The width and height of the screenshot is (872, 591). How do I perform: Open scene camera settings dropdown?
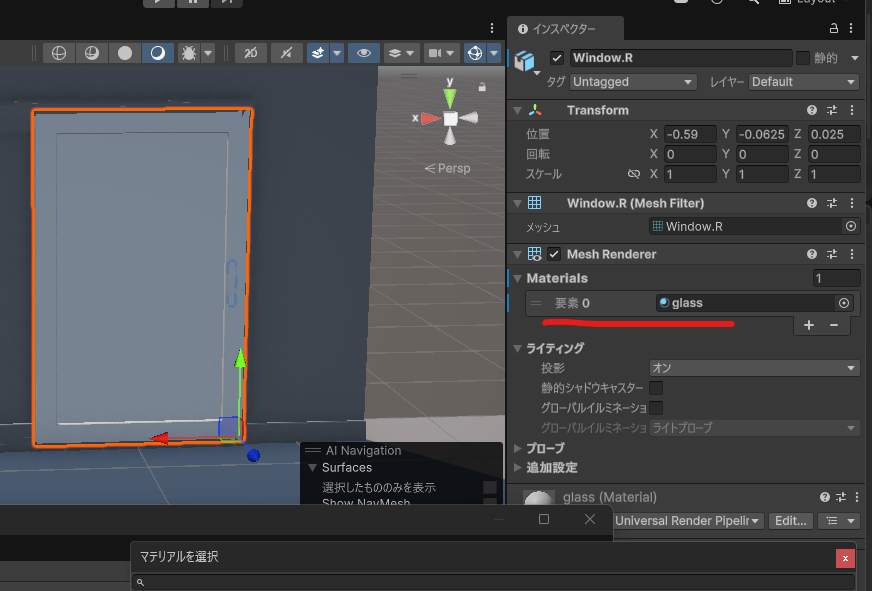[x=441, y=53]
